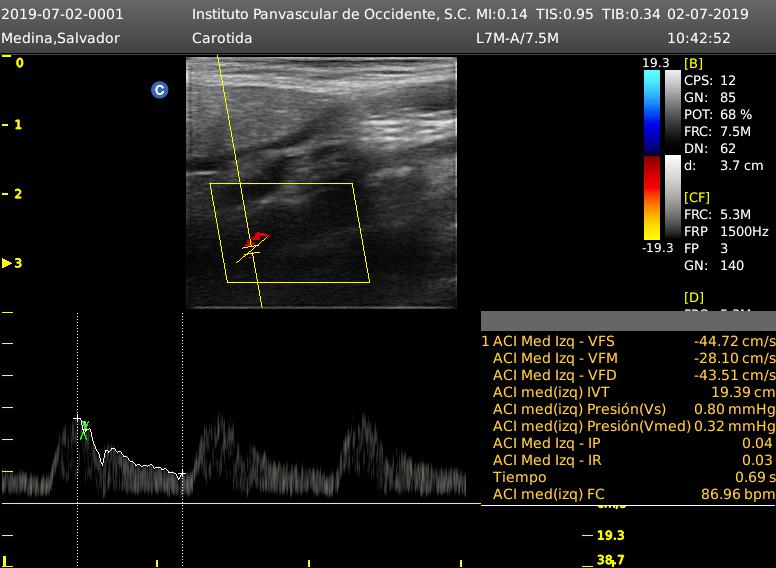776x568 pixels.
Task: Click the 'L7M-A/7.5M' probe label
Action: pos(517,38)
